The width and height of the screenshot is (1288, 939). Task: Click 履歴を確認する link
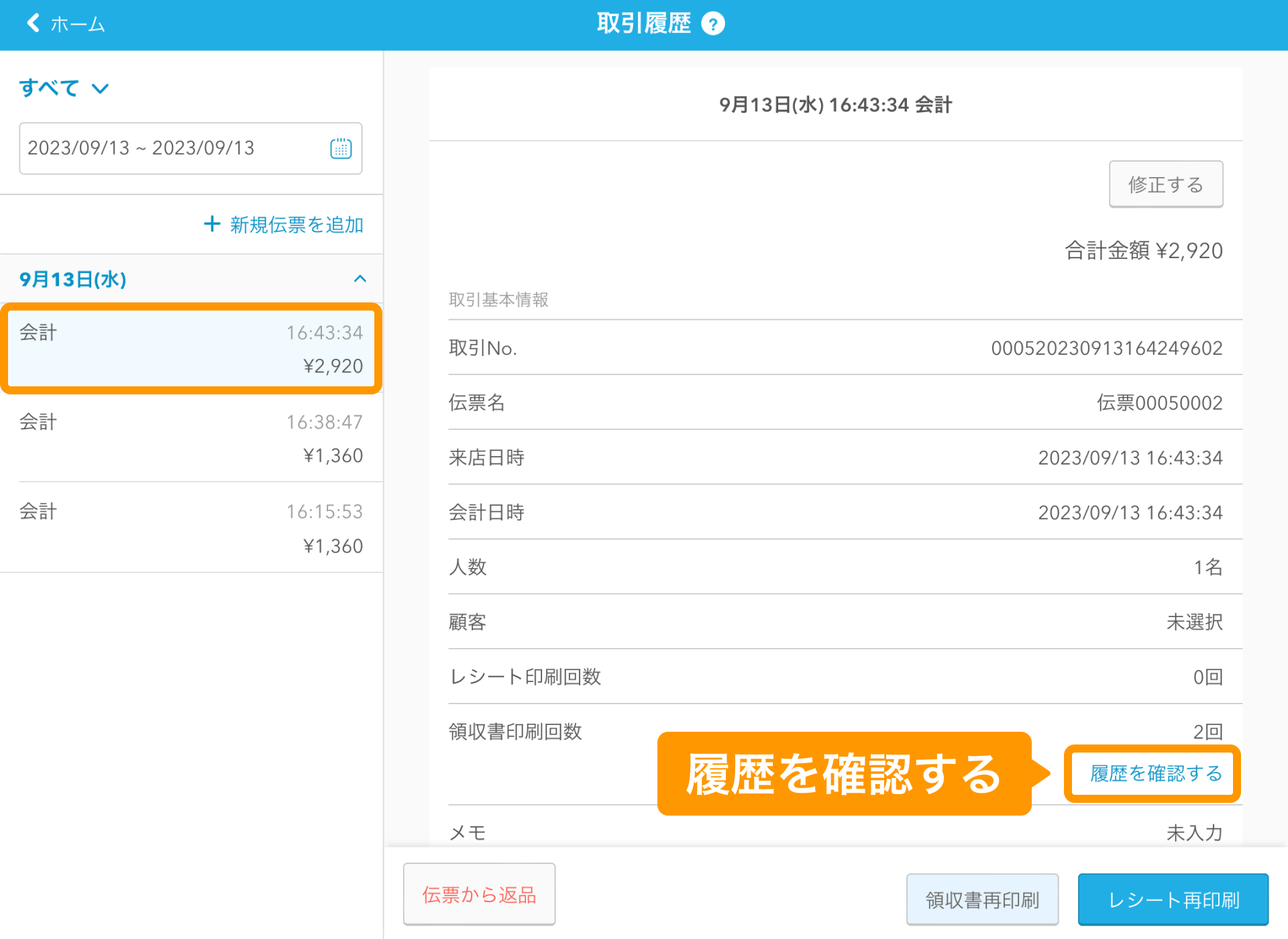click(1155, 773)
